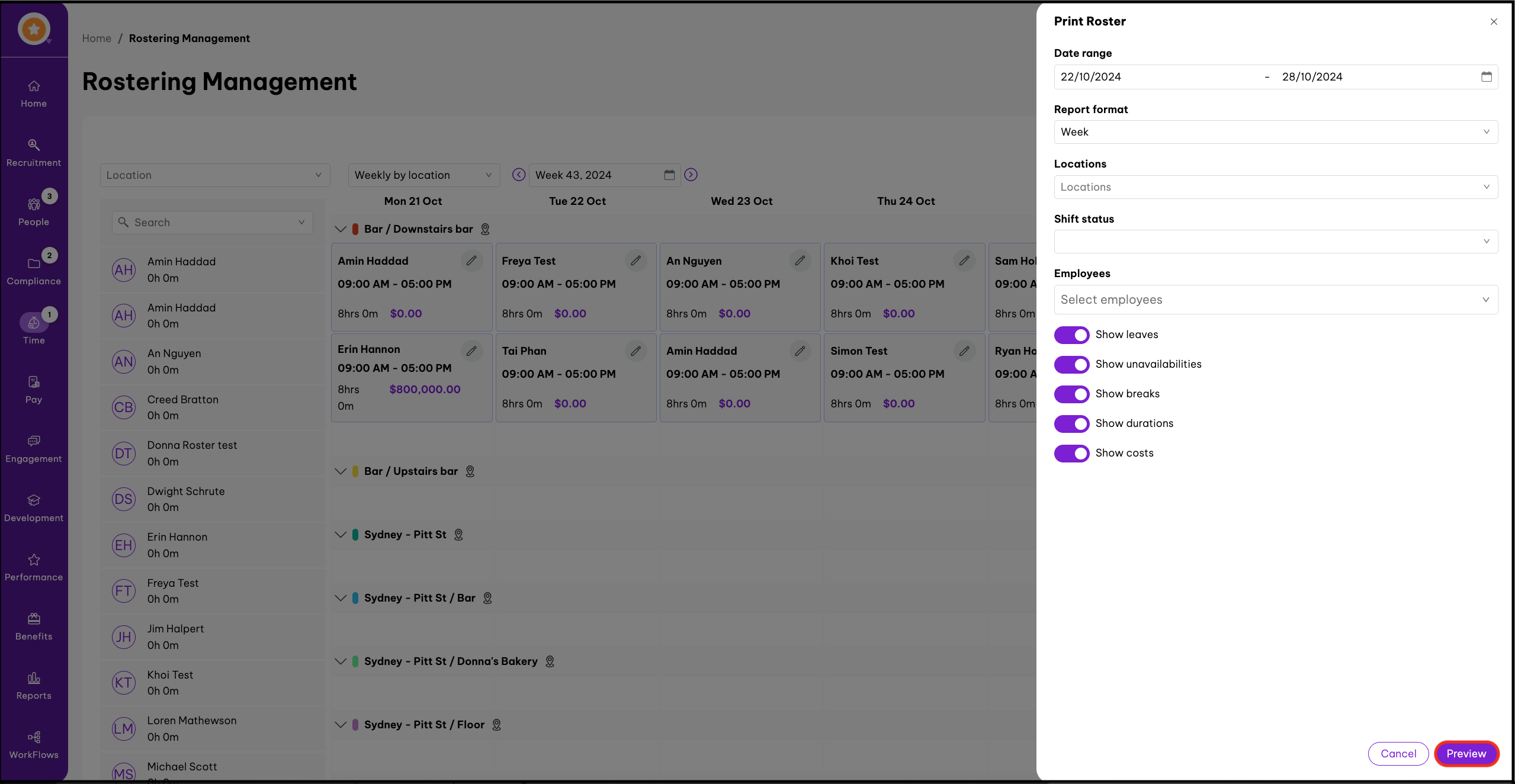Viewport: 1515px width, 784px height.
Task: Open the Reports sidebar icon
Action: [x=34, y=685]
